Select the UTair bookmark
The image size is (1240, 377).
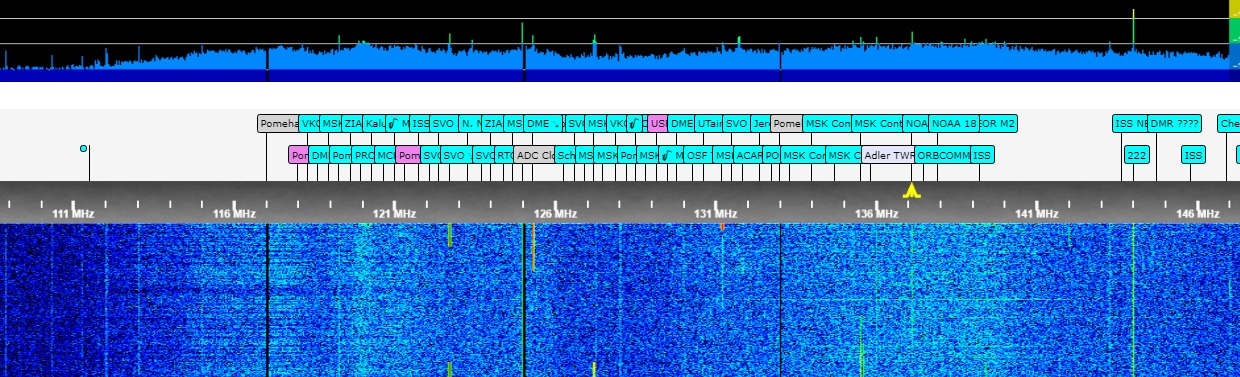click(x=708, y=124)
